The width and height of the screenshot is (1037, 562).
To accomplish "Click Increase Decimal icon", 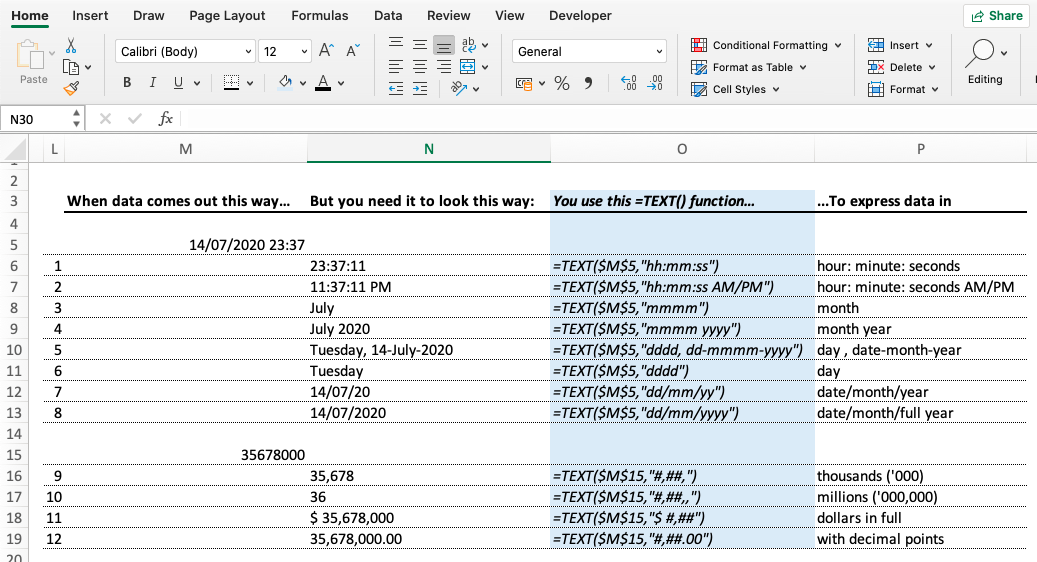I will (629, 83).
